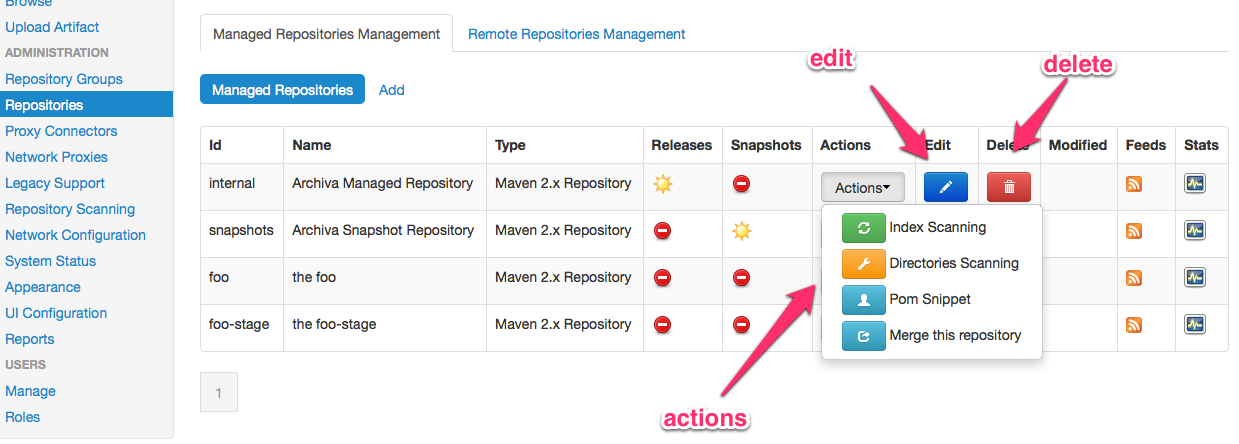Click internal repository releases sun icon
The image size is (1239, 444).
[x=662, y=184]
